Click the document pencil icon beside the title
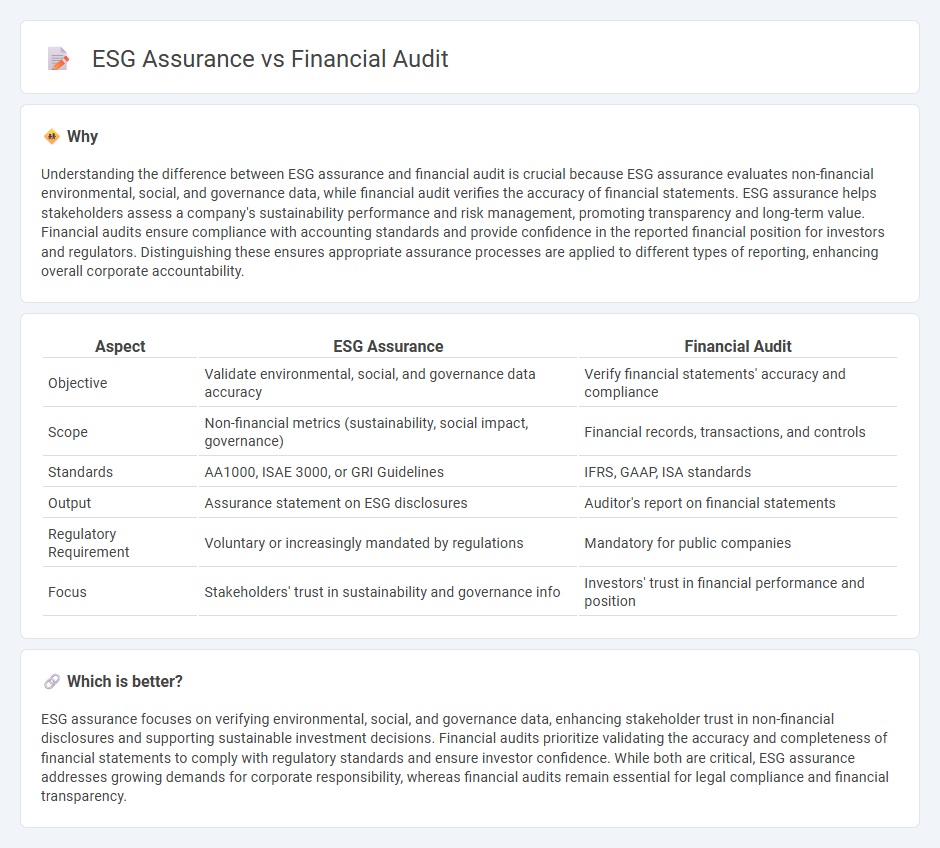 pyautogui.click(x=59, y=59)
